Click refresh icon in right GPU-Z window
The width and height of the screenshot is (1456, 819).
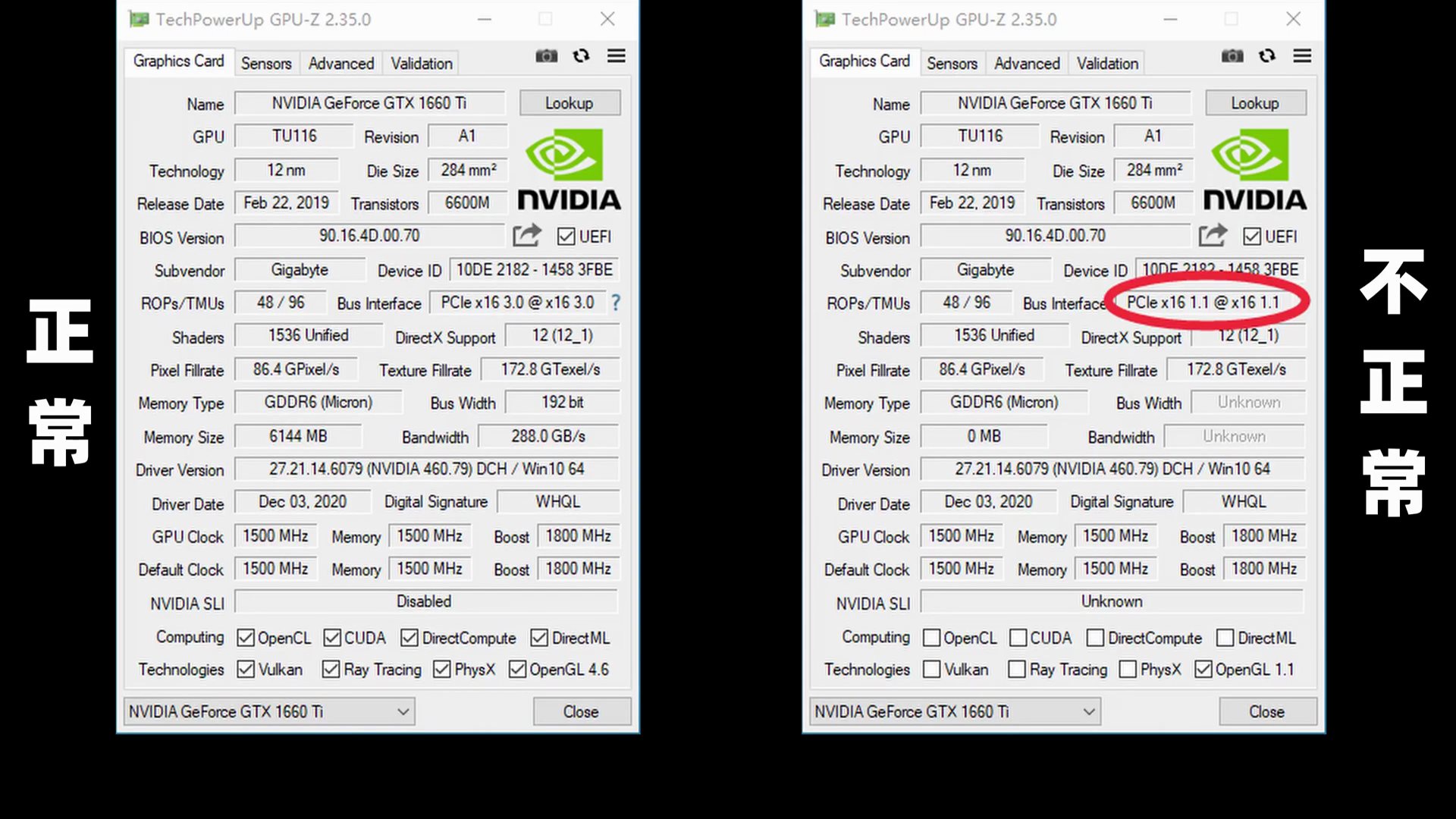tap(1267, 56)
